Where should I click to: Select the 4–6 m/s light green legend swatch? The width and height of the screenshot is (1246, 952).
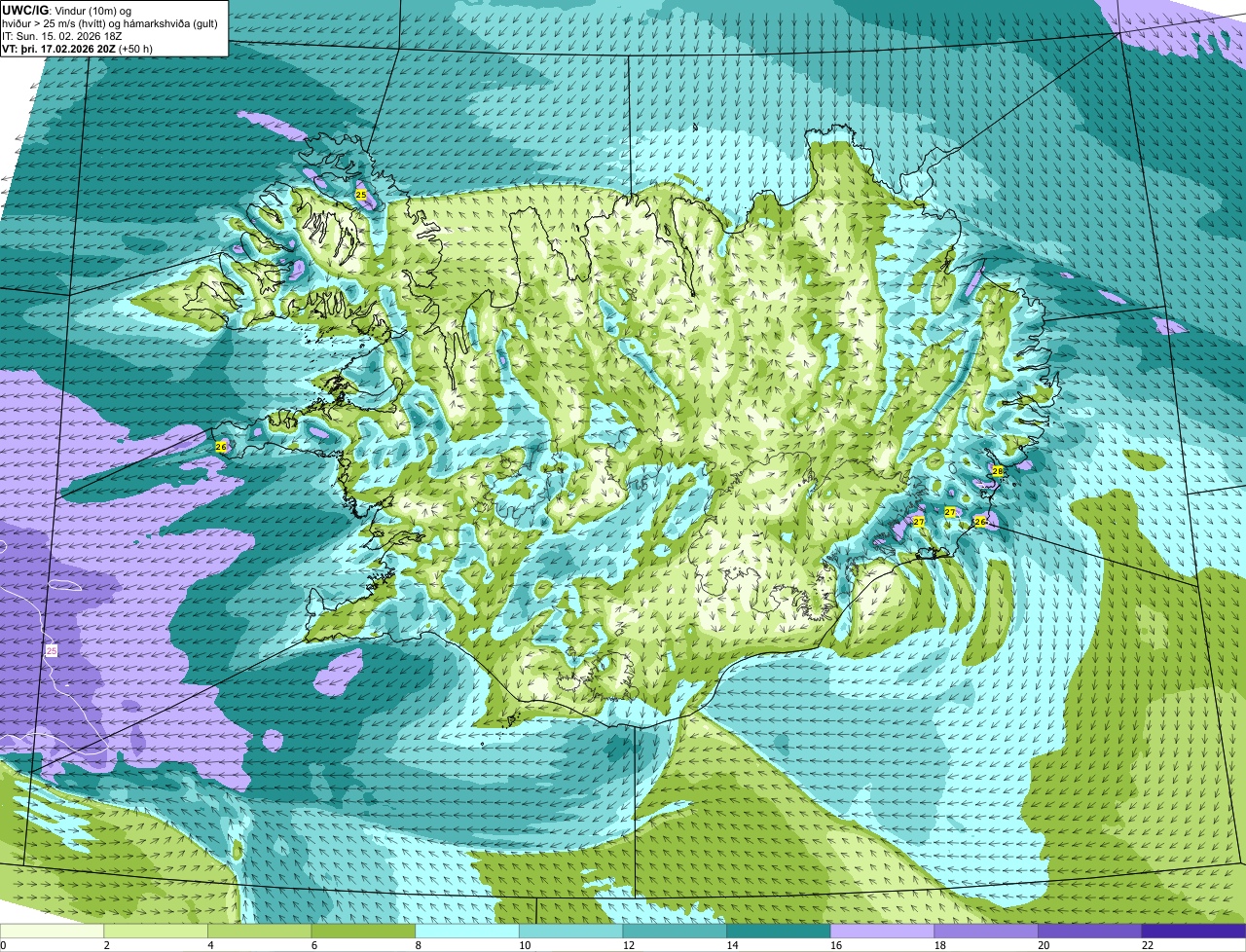coord(259,931)
